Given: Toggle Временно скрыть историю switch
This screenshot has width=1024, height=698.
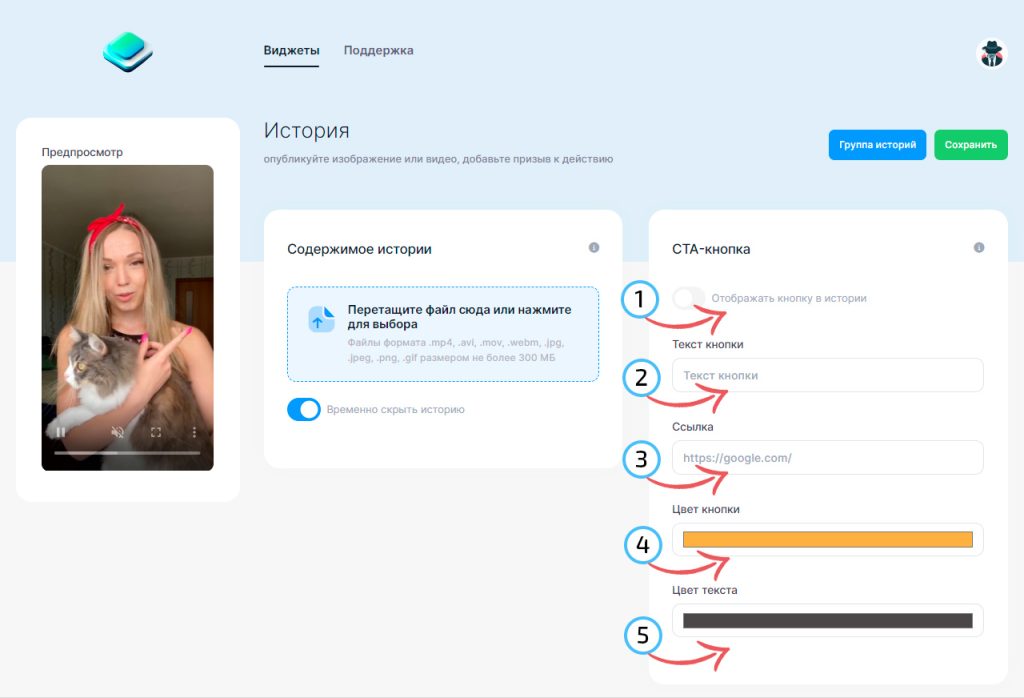Looking at the screenshot, I should tap(304, 409).
